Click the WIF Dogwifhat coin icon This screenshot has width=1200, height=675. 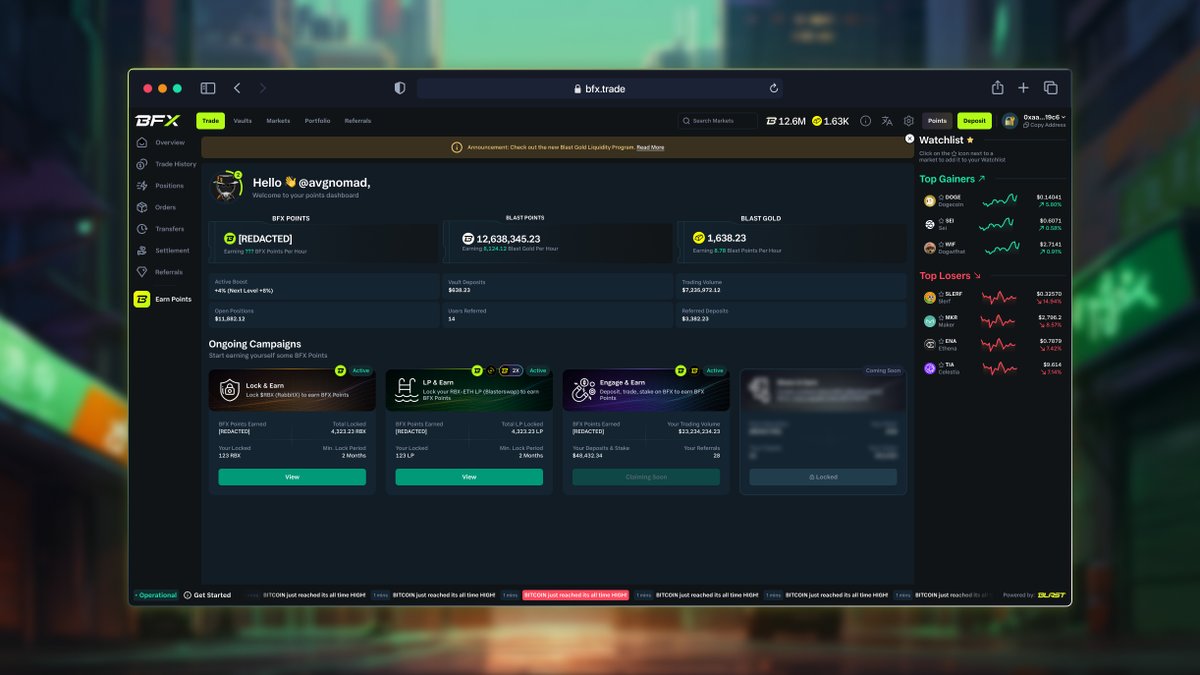(x=930, y=248)
